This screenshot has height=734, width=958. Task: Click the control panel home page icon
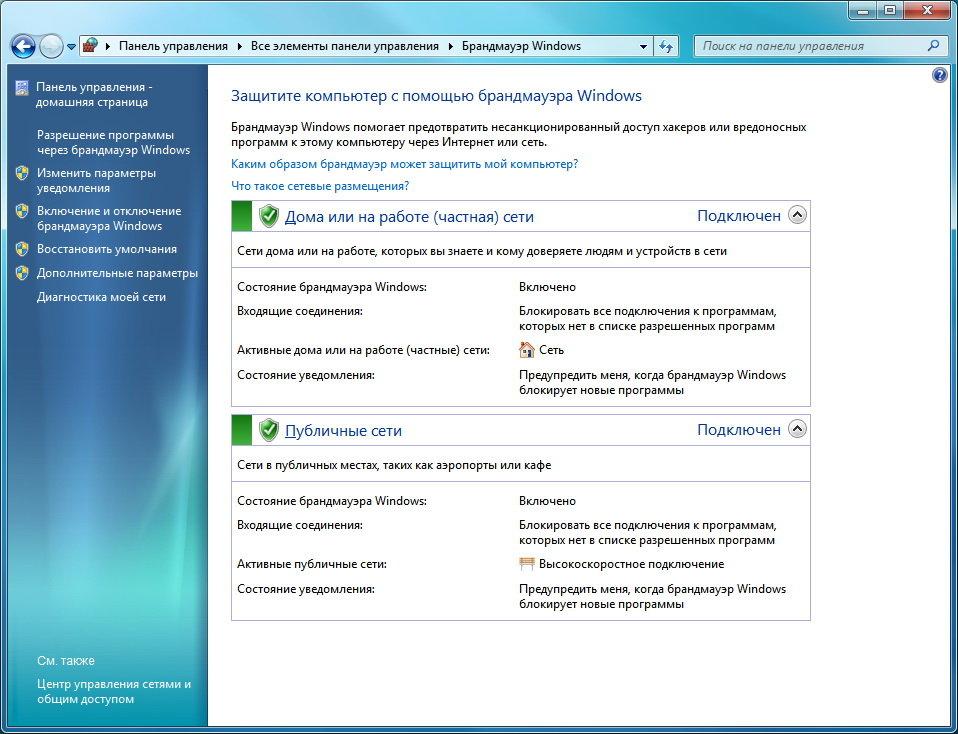[x=22, y=88]
